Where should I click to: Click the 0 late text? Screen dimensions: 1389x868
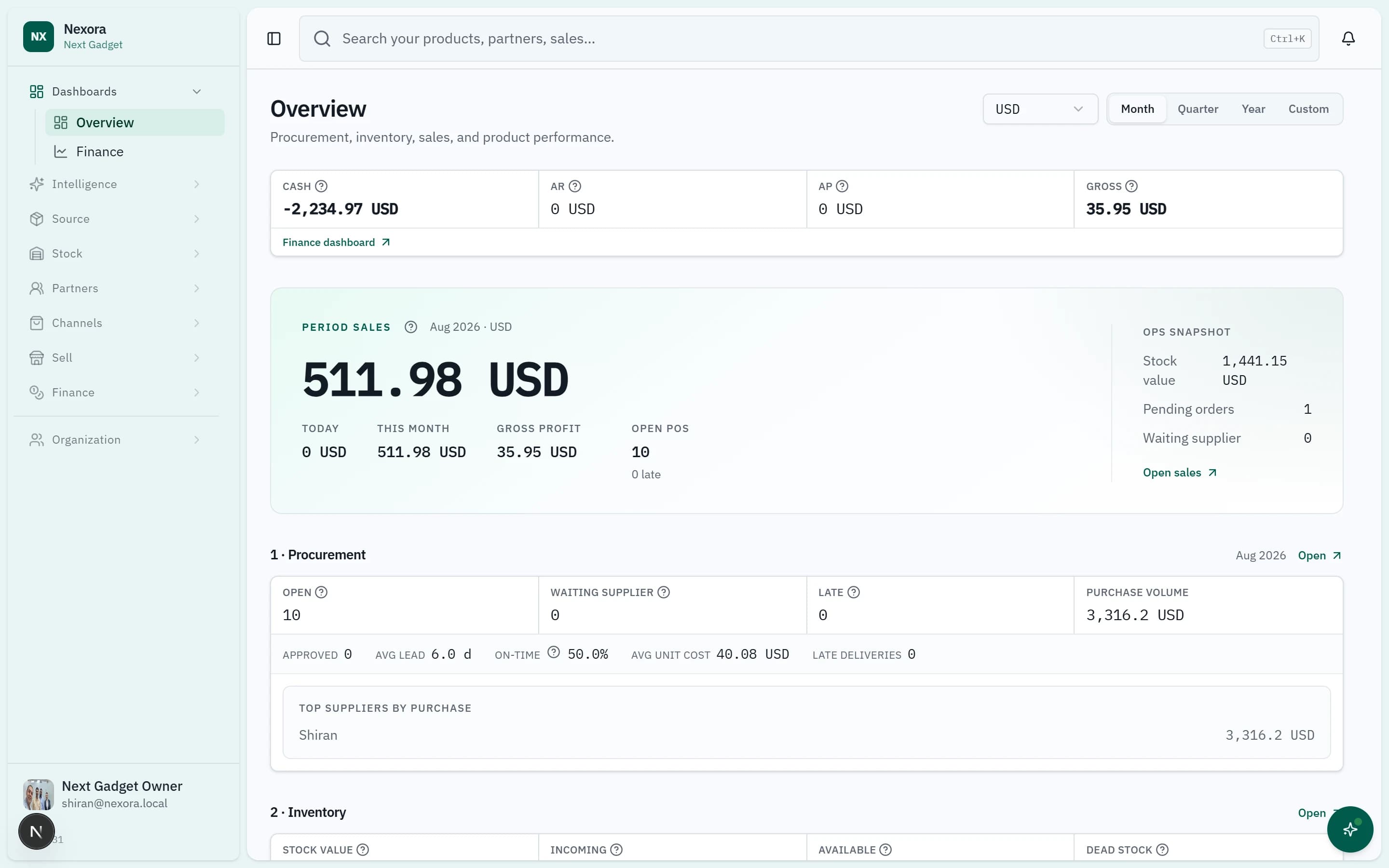[x=646, y=474]
